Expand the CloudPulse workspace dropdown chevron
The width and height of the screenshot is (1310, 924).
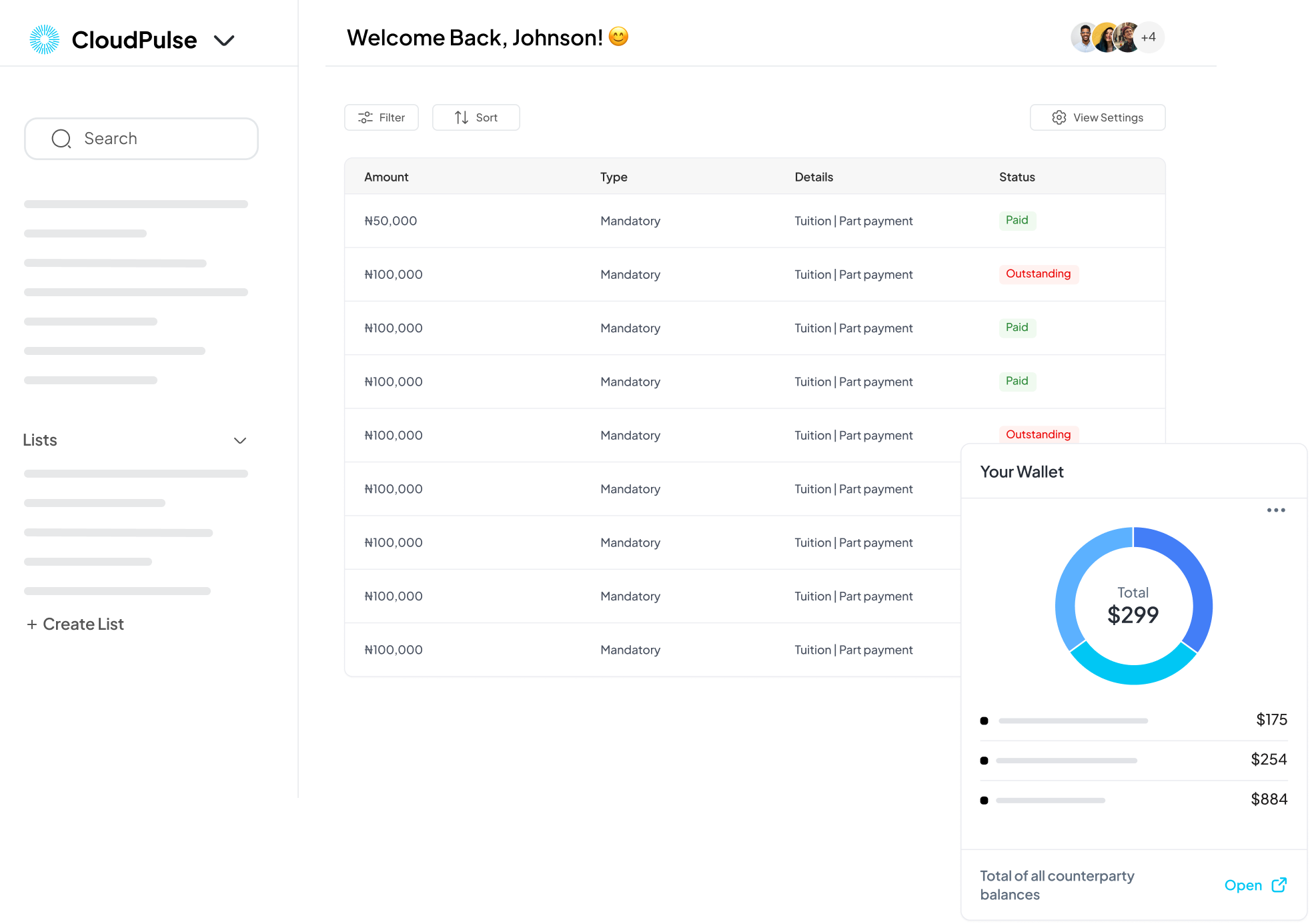tap(224, 41)
